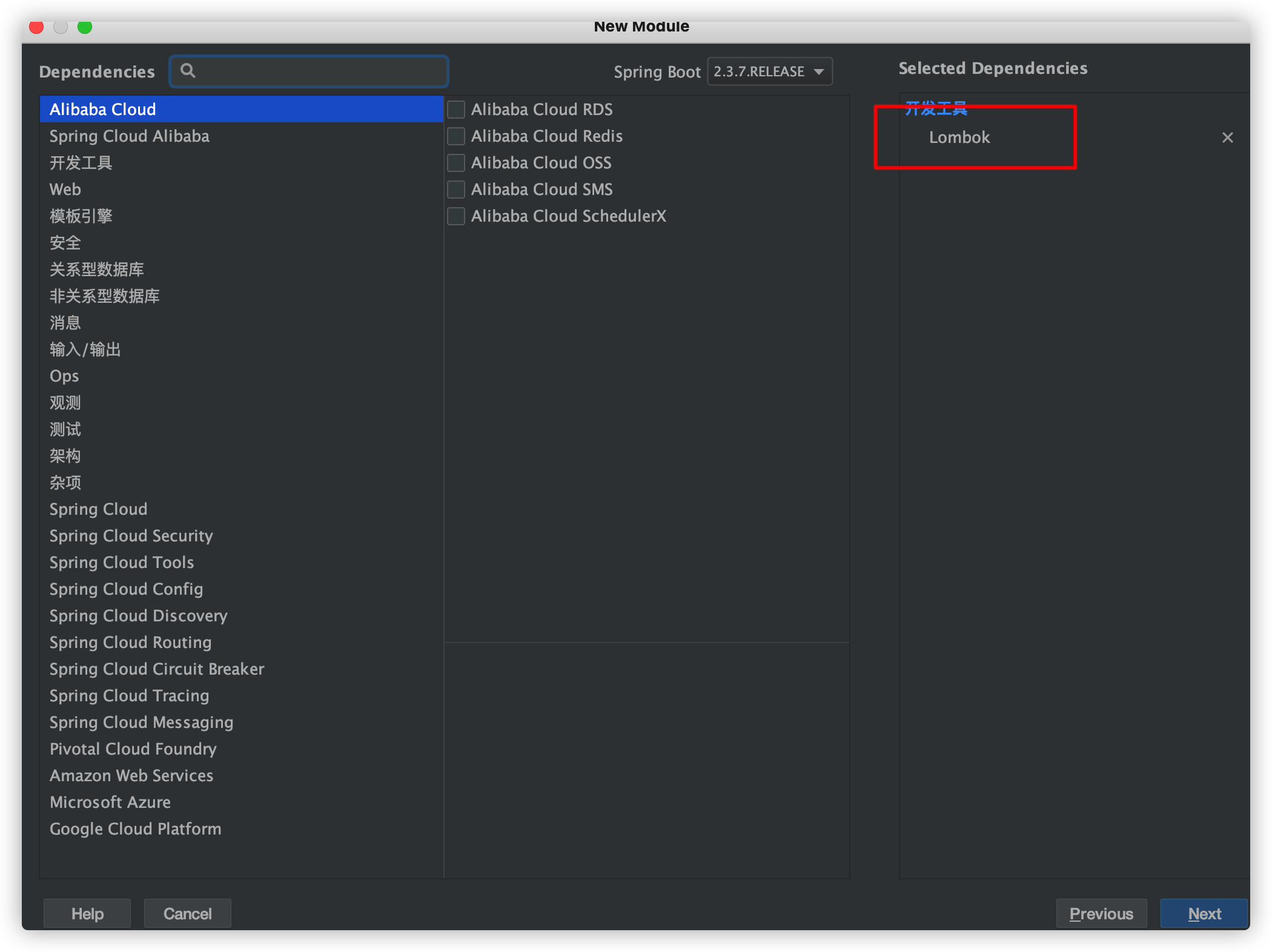Click the green zoom window button
Screen dimensions: 1272x952
85,27
